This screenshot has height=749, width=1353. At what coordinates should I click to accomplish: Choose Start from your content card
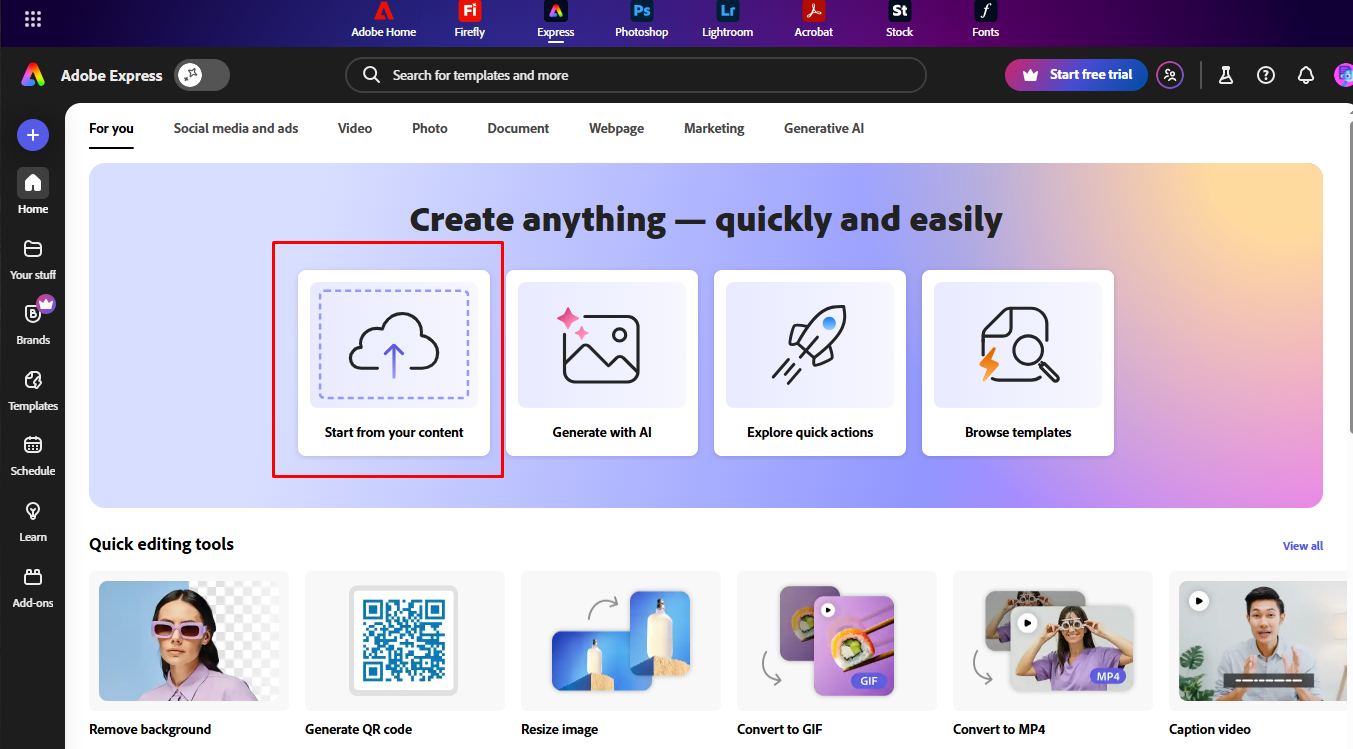point(394,363)
